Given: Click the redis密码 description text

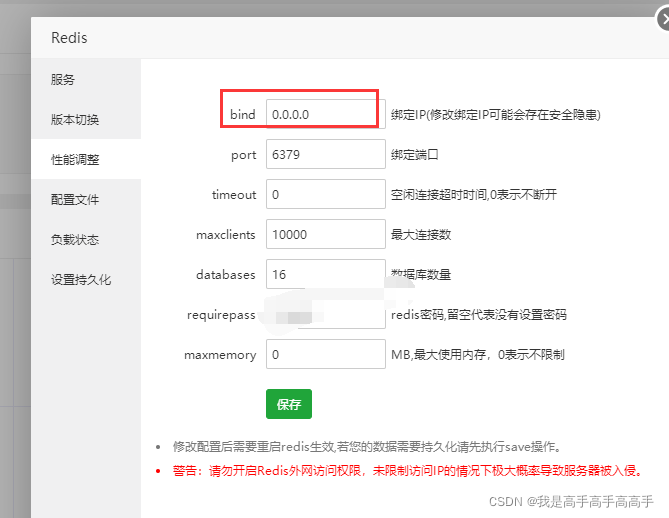Looking at the screenshot, I should coord(479,314).
